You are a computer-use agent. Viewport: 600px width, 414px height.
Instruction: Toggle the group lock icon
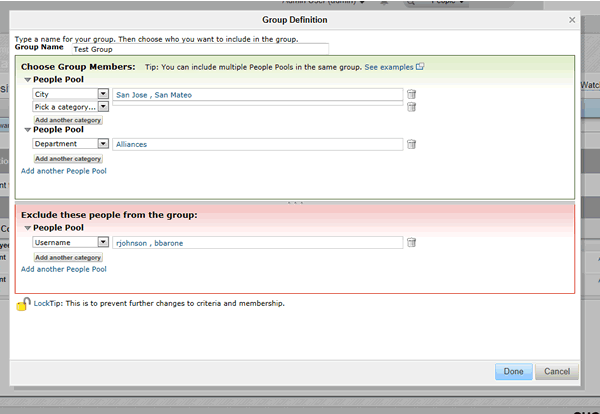(x=23, y=304)
